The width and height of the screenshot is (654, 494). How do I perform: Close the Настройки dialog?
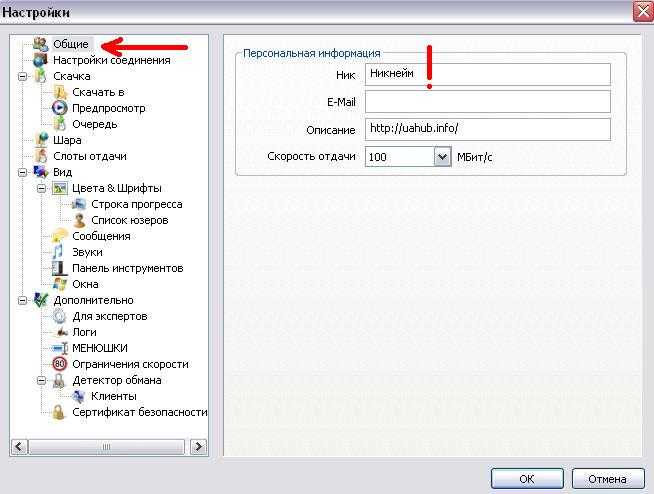click(x=643, y=11)
